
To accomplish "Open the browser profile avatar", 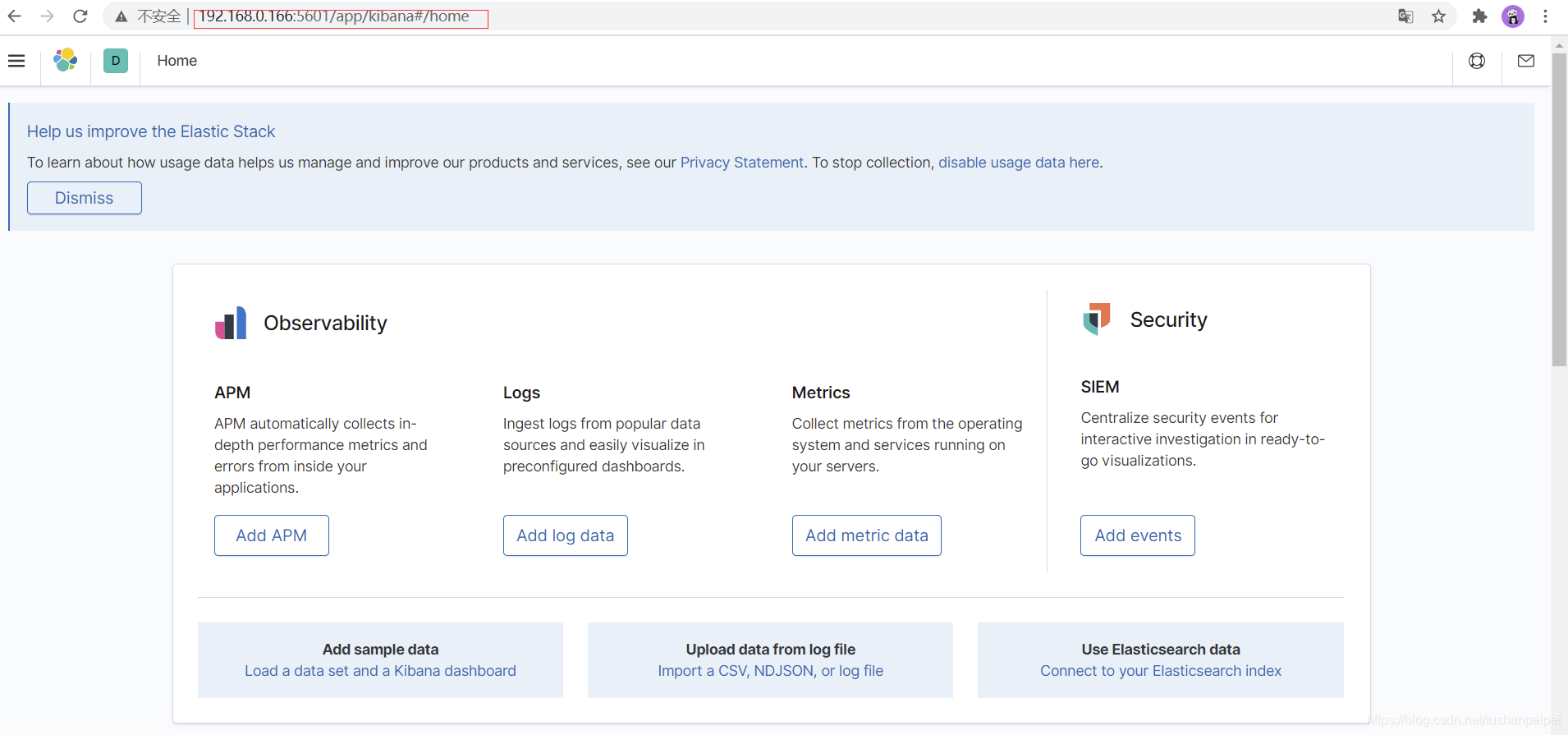I will click(1513, 16).
